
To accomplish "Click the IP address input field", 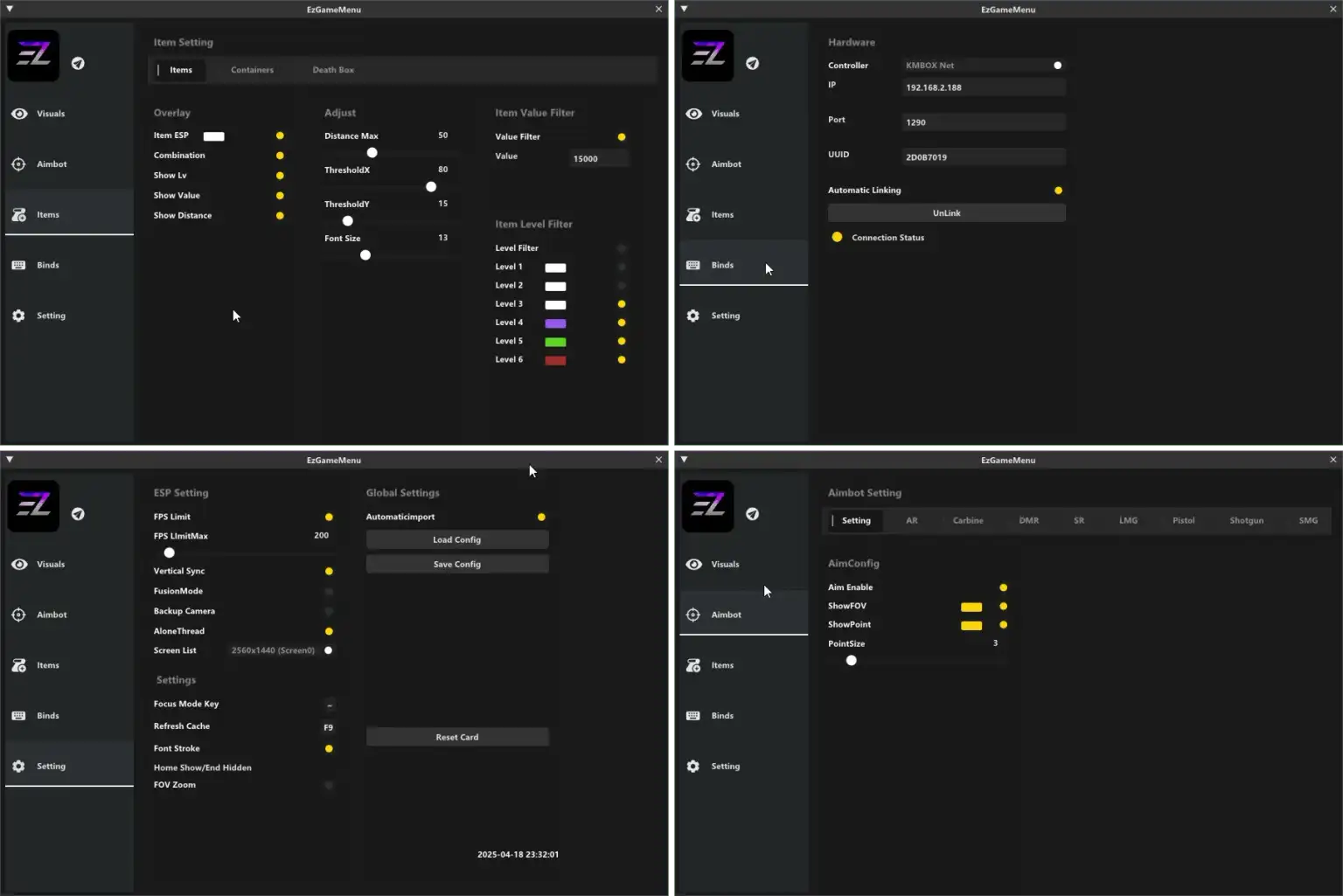I will point(983,87).
